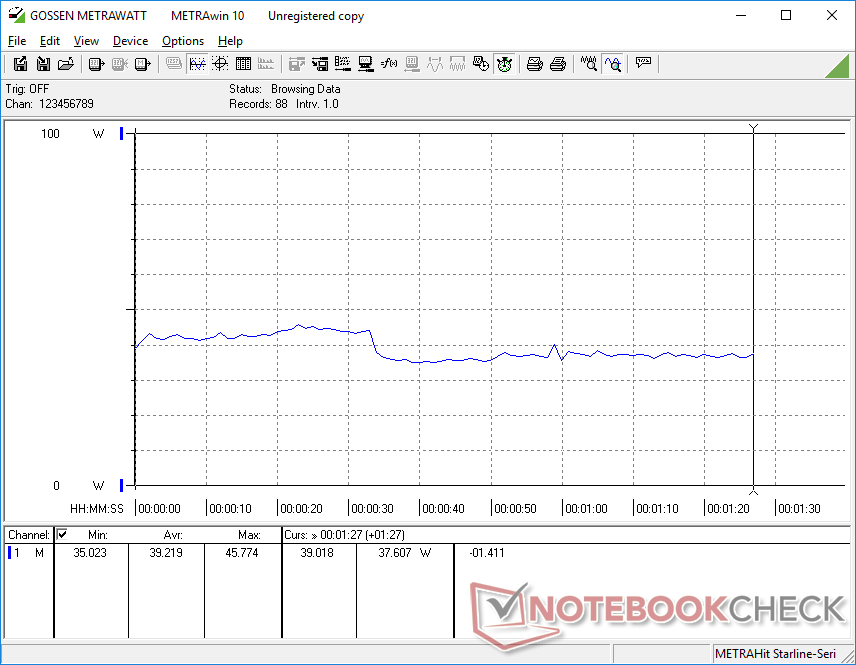
Task: Click the first floppy disk save icon
Action: pyautogui.click(x=20, y=64)
